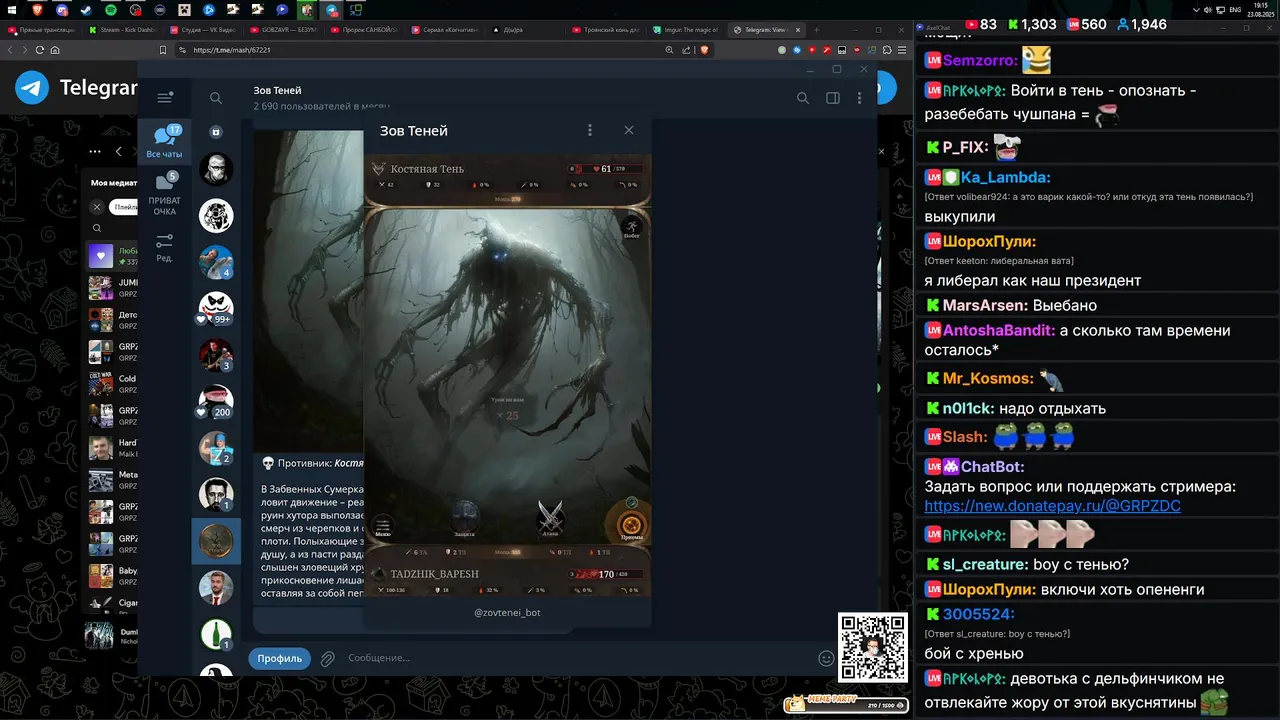This screenshot has width=1280, height=720.
Task: Close the Зов Теней mini app
Action: point(629,130)
